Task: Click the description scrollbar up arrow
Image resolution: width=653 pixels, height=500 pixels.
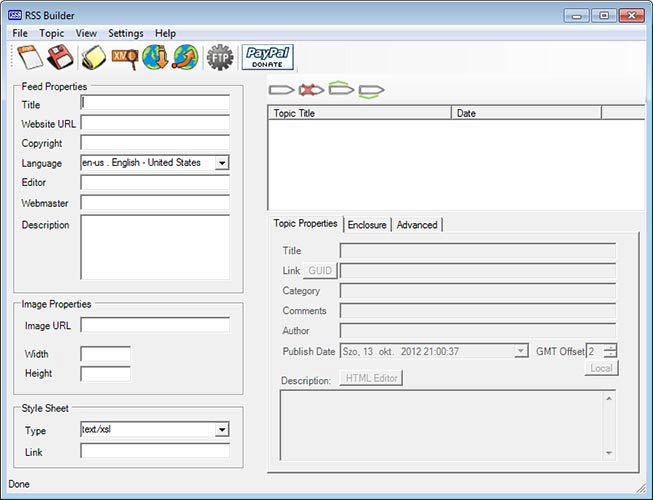Action: (609, 398)
